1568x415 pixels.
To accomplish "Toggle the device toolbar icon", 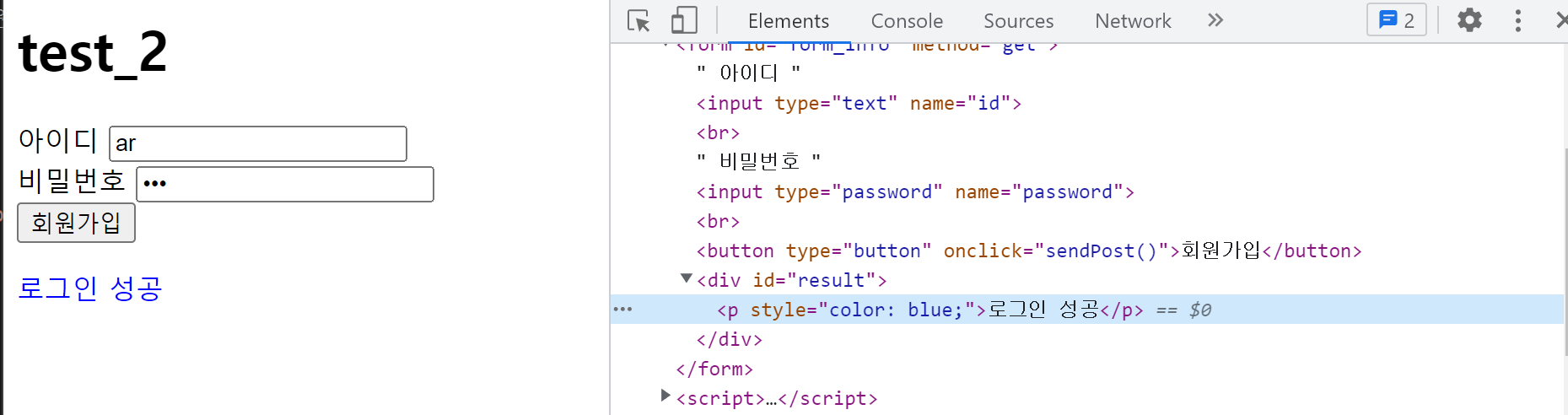I will 684,20.
